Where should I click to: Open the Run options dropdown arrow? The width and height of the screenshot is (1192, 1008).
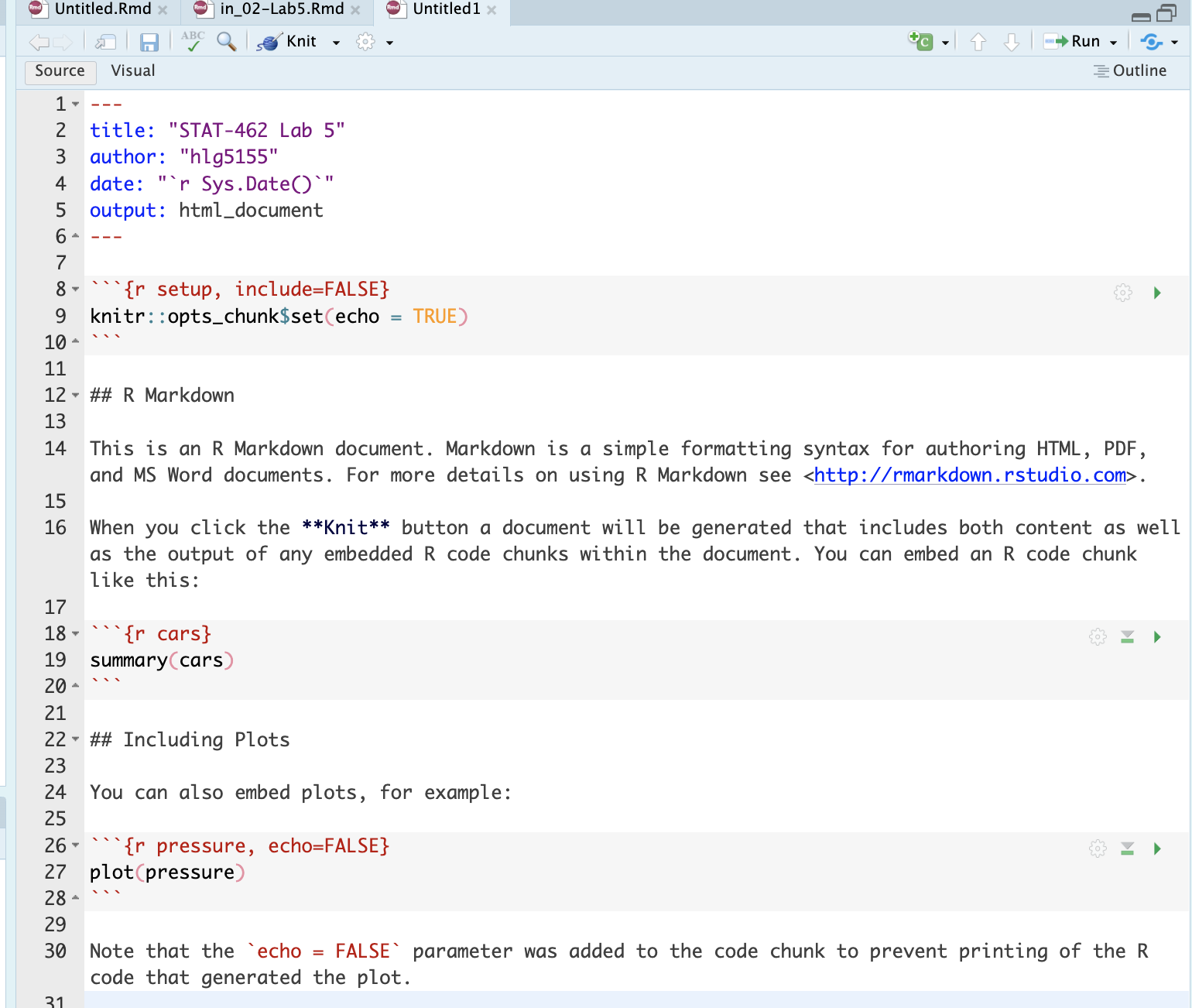click(x=1113, y=43)
